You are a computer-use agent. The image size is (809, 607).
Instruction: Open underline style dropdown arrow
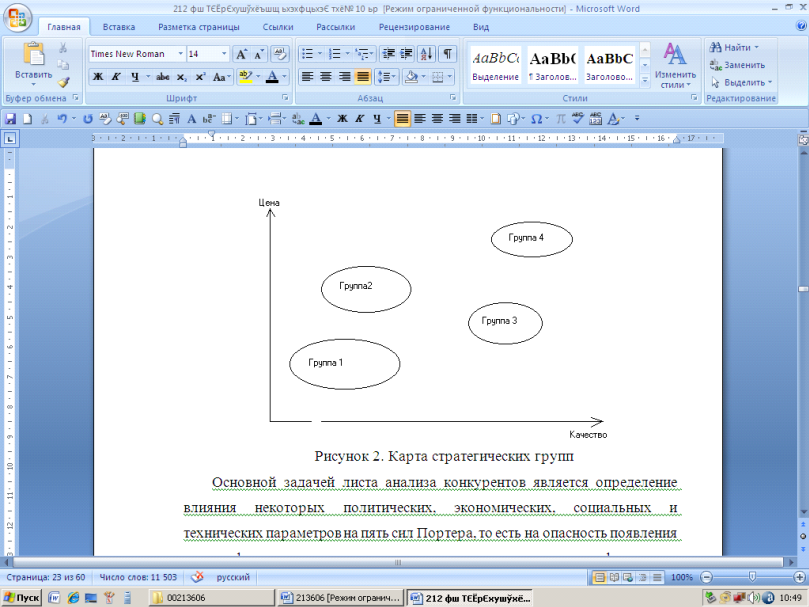point(148,77)
